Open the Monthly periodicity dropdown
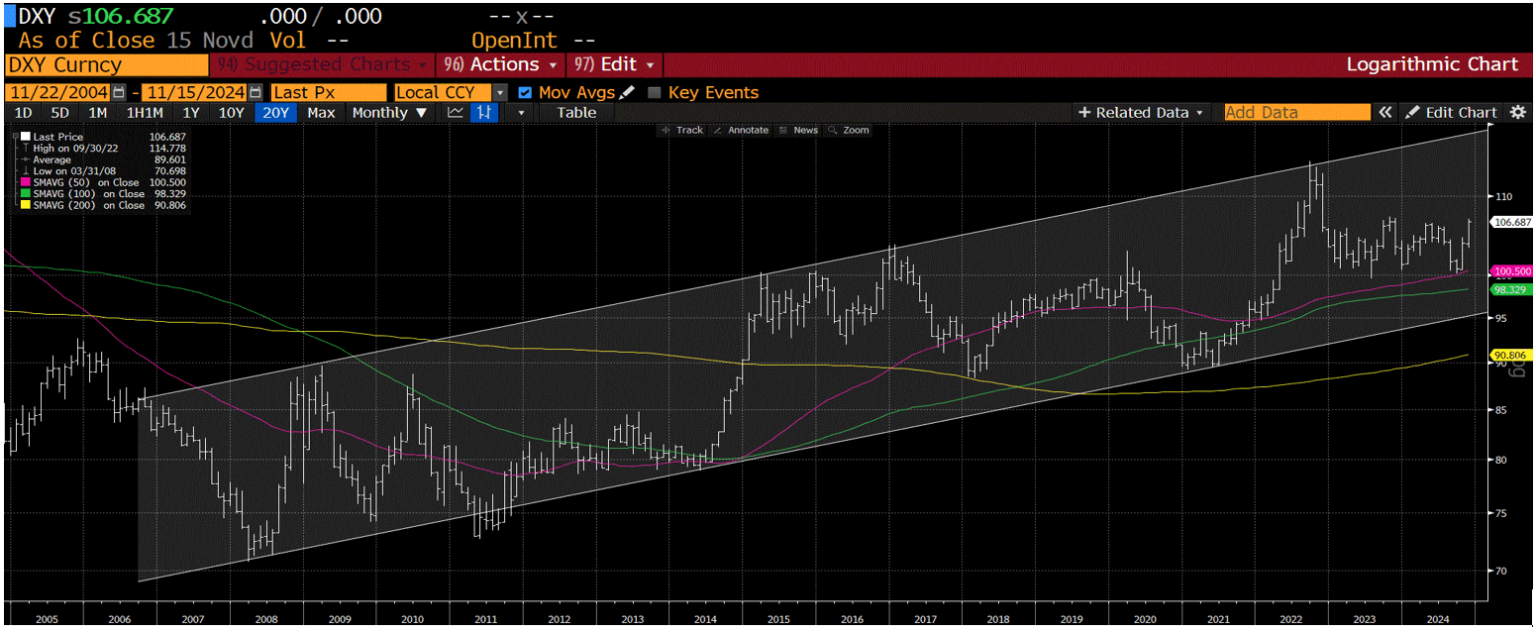The width and height of the screenshot is (1536, 632). tap(389, 112)
